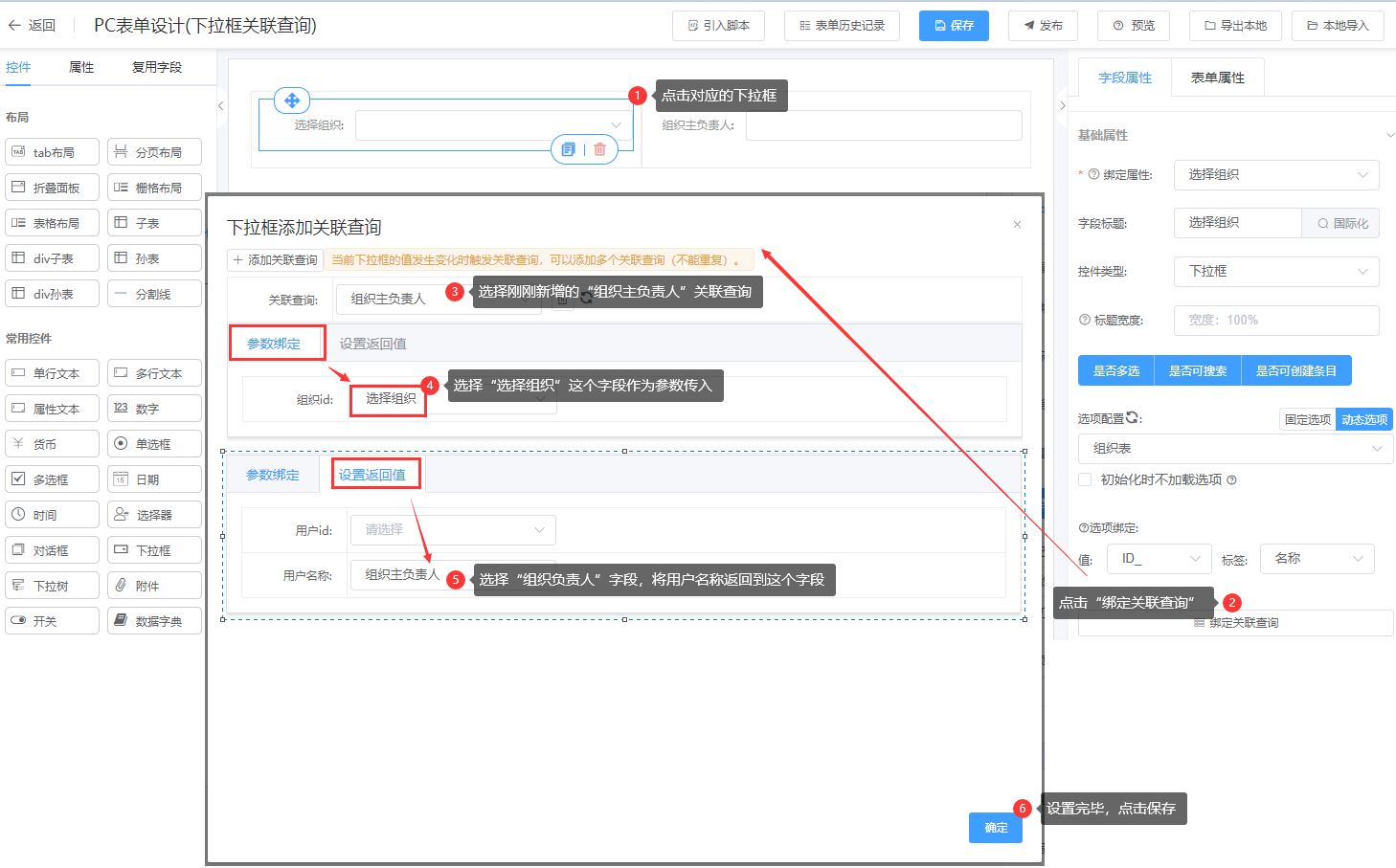The width and height of the screenshot is (1396, 868).
Task: Open 表单历史记录
Action: point(842,26)
